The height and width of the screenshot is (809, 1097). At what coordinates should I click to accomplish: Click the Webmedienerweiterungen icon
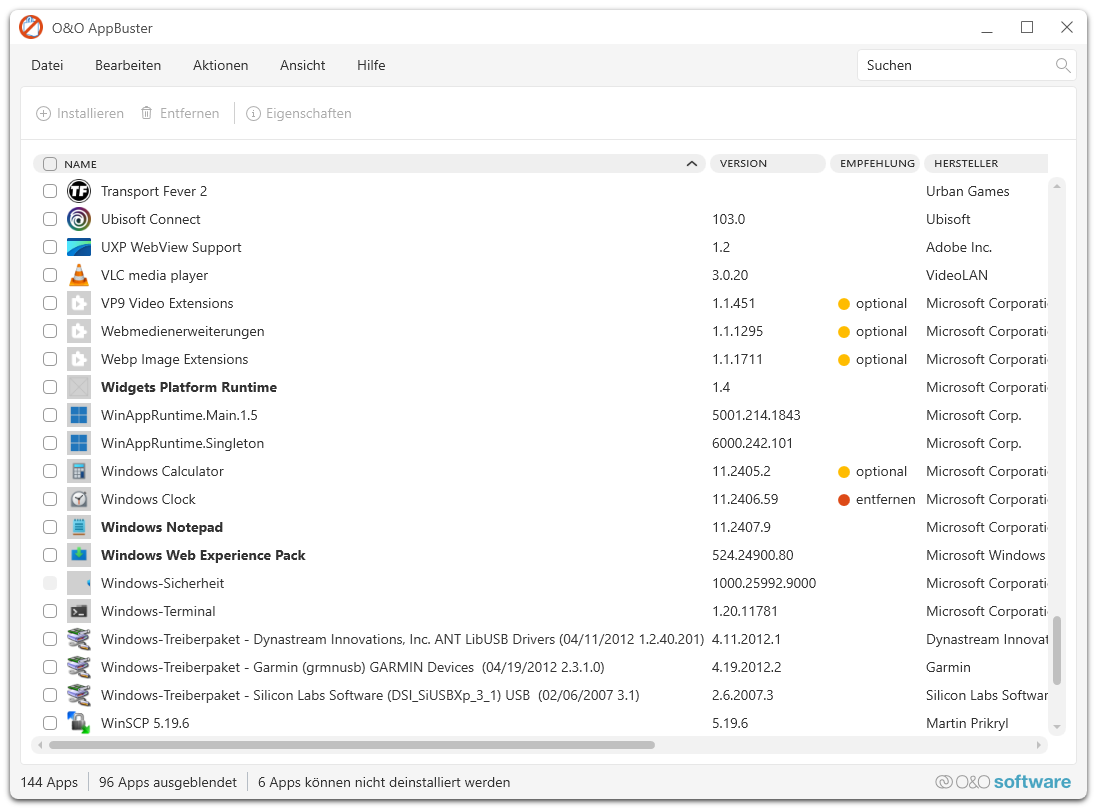[x=79, y=331]
